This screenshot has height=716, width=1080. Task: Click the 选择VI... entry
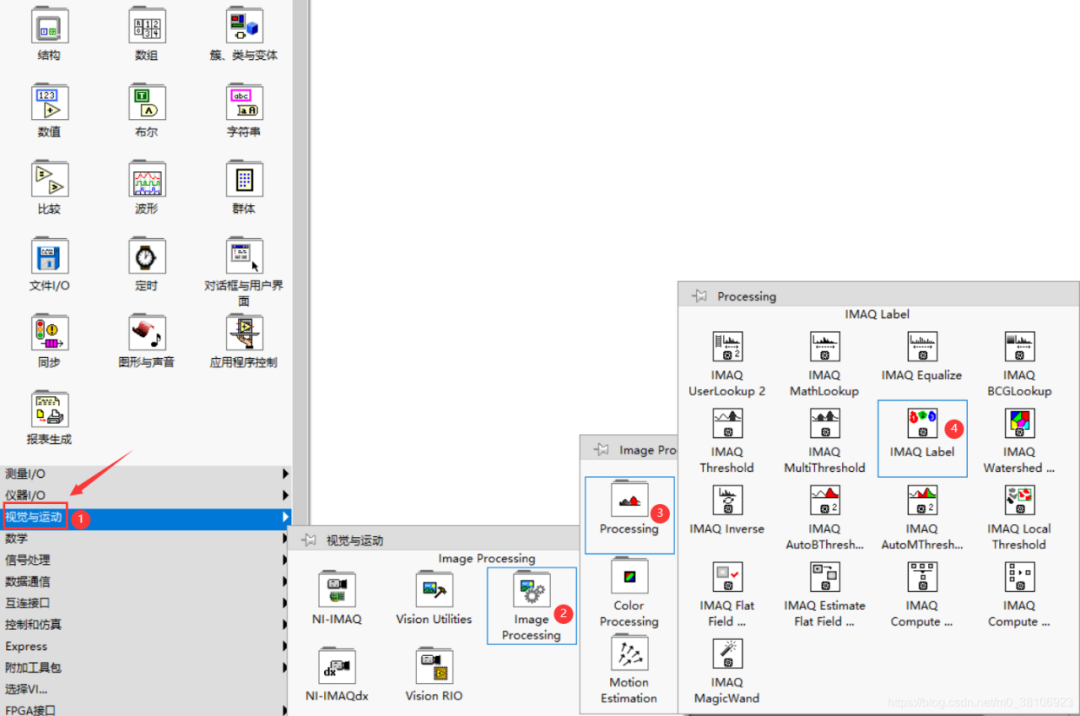(x=145, y=689)
